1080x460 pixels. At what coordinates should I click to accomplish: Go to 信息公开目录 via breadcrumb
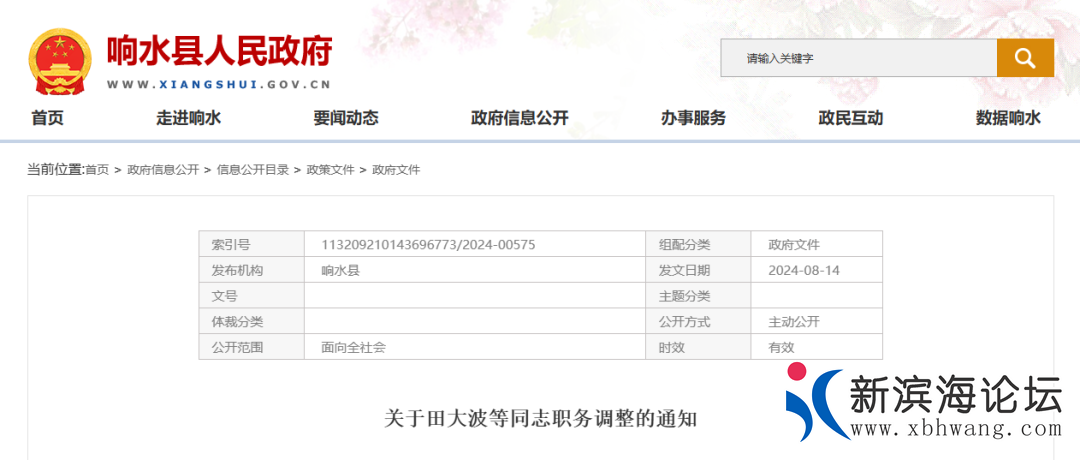[252, 170]
